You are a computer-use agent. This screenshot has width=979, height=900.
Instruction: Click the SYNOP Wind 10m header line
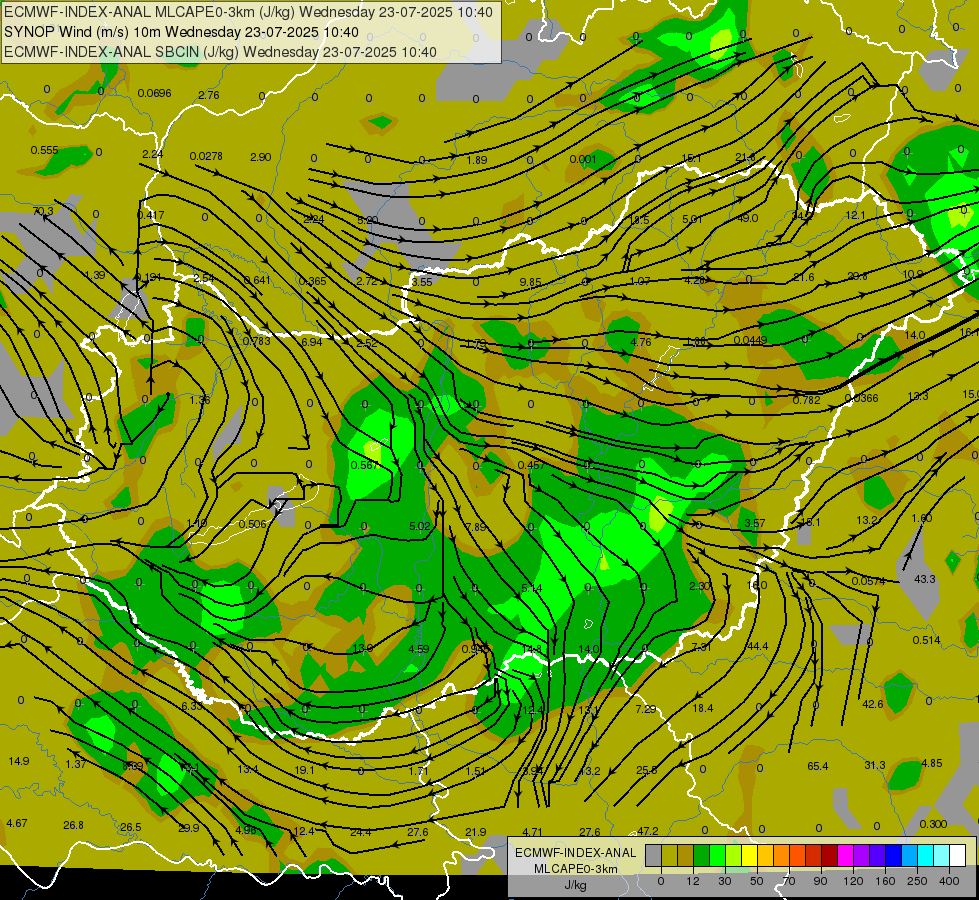(x=181, y=32)
